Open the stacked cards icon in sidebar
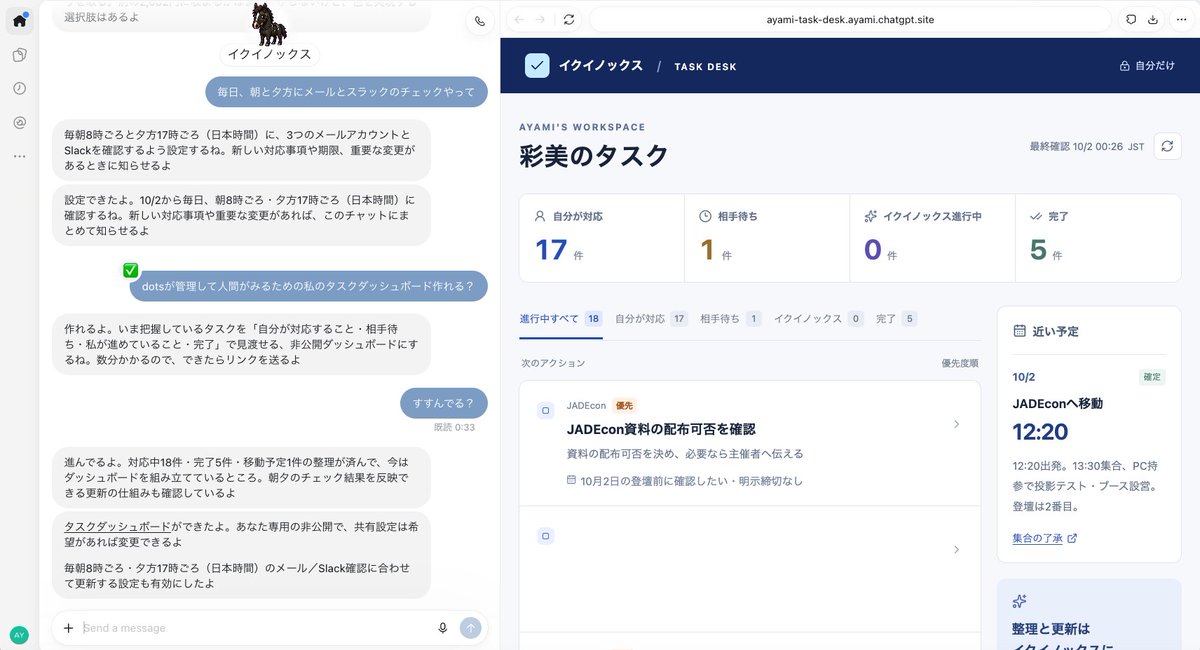 pyautogui.click(x=19, y=55)
